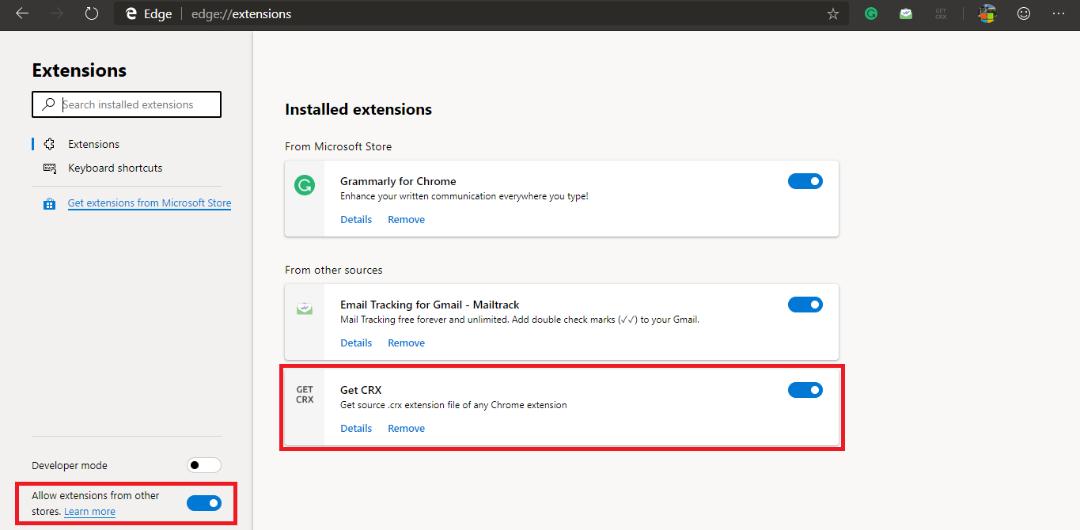This screenshot has height=530, width=1080.
Task: Open the Grammarly toolbar extension icon
Action: coord(871,14)
